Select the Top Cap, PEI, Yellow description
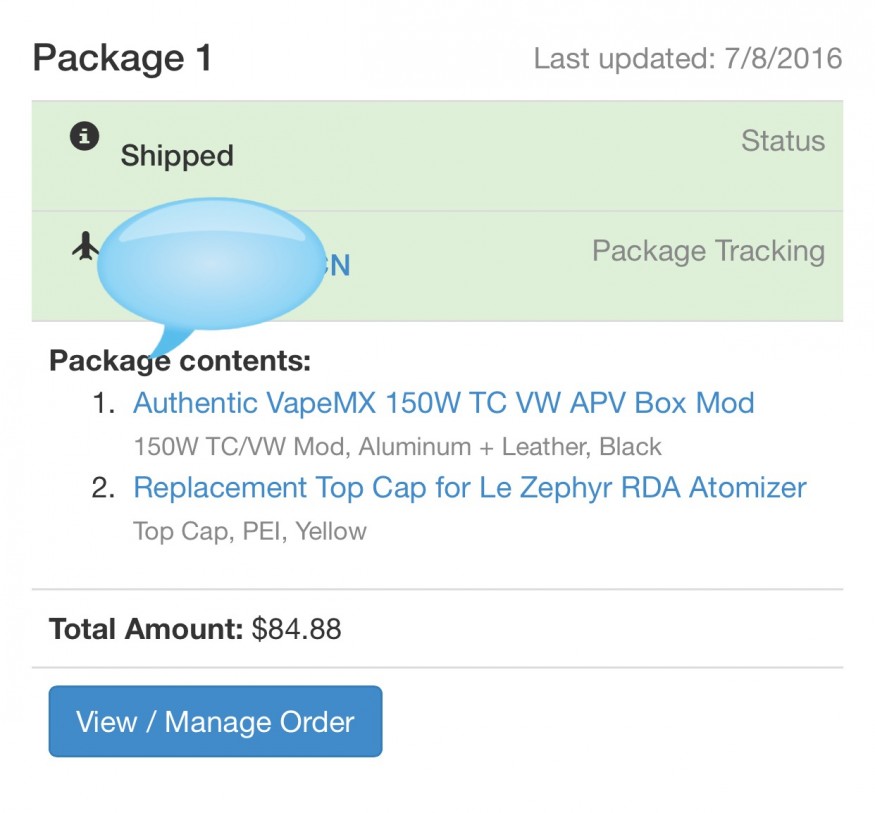Image resolution: width=875 pixels, height=813 pixels. point(249,531)
